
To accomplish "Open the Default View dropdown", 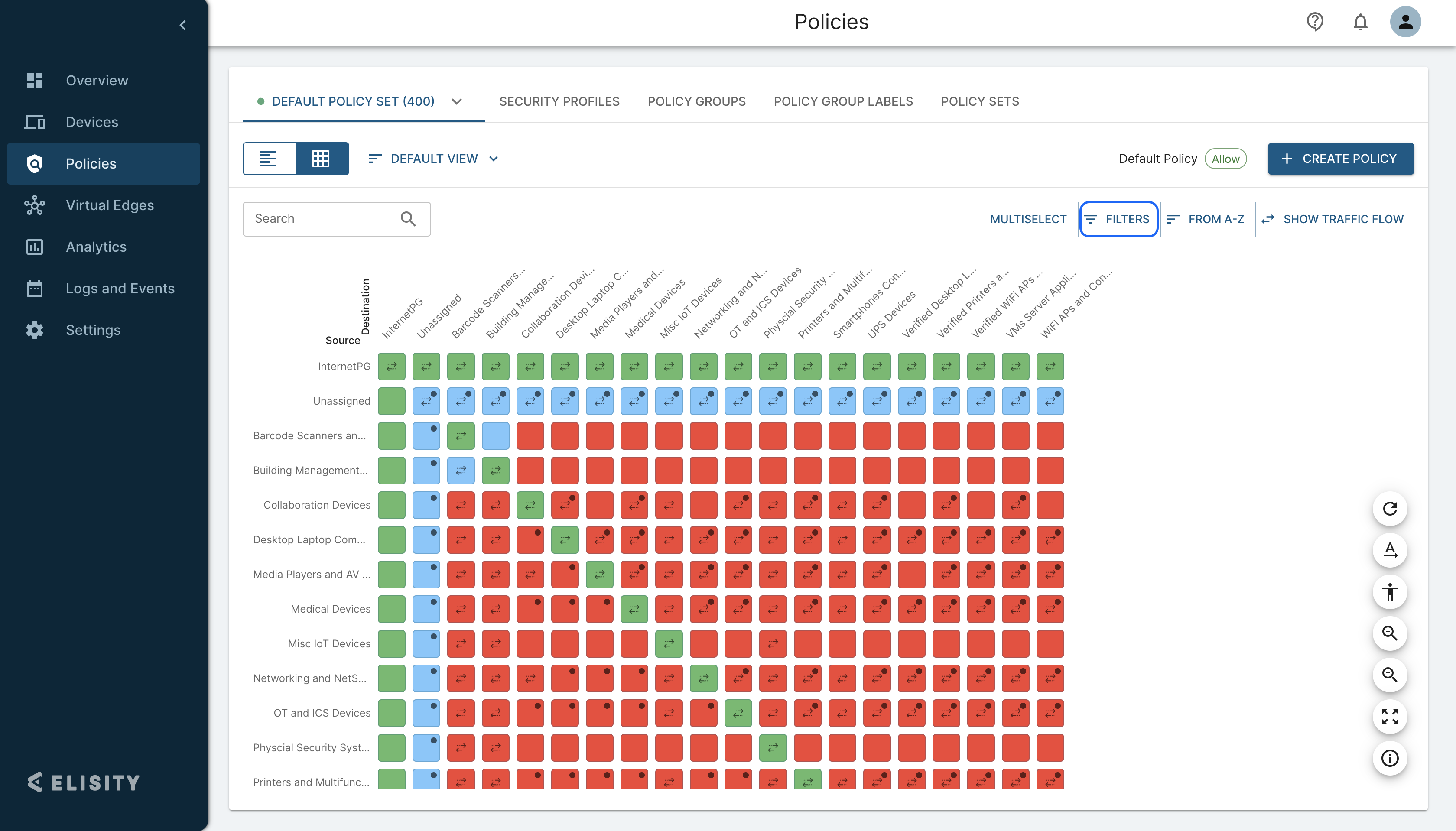I will click(434, 159).
